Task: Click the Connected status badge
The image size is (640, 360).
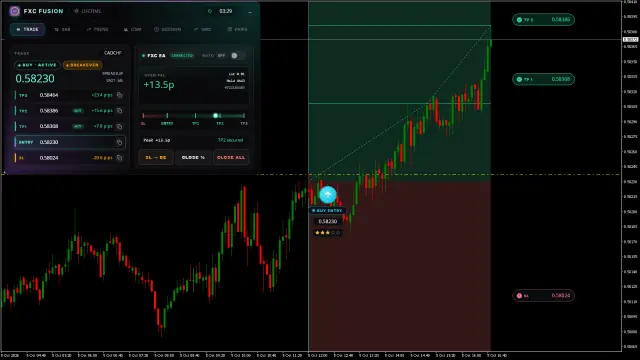Action: tap(182, 56)
